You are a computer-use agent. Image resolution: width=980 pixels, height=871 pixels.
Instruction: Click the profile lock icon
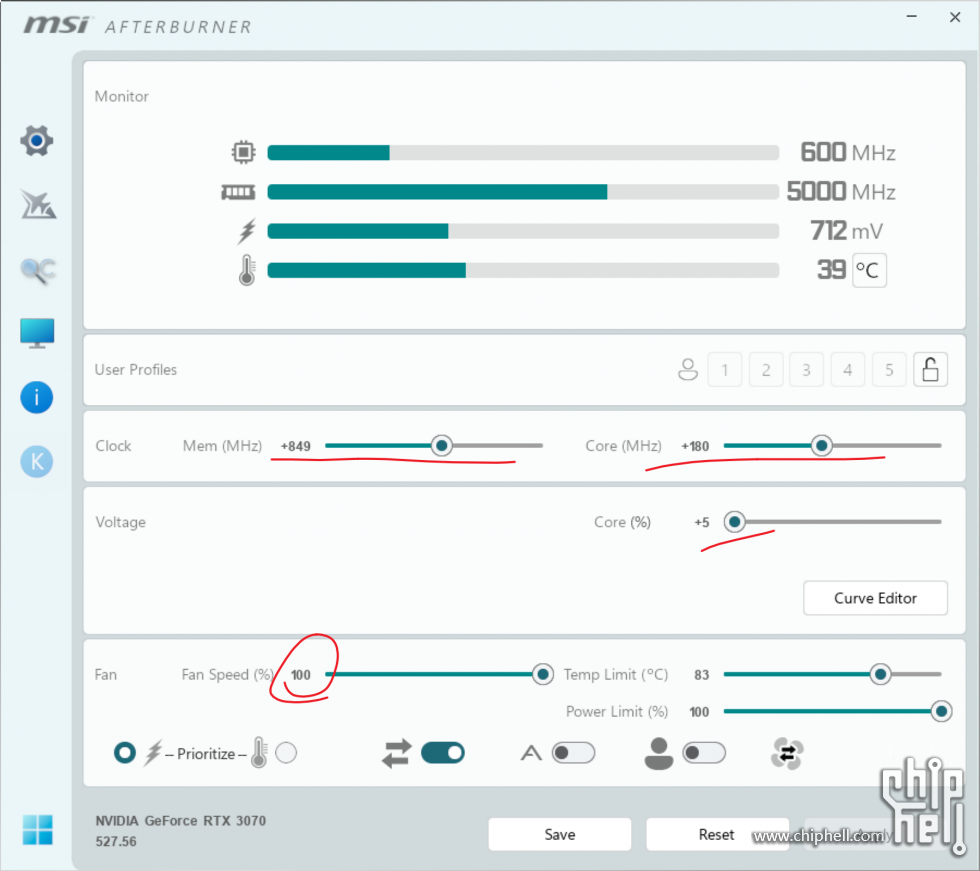[930, 369]
